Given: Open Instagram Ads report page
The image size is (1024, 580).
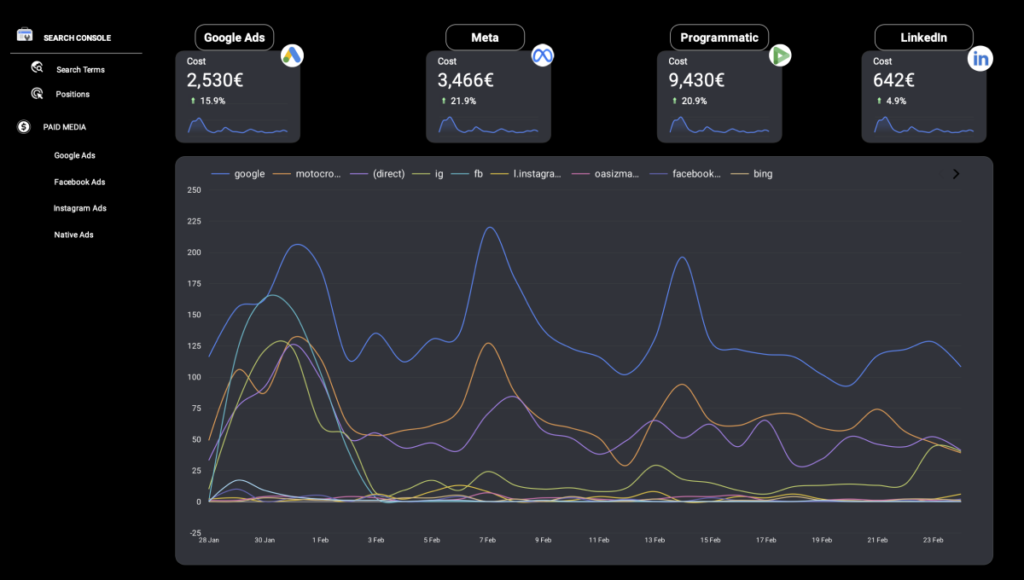Looking at the screenshot, I should (x=80, y=208).
